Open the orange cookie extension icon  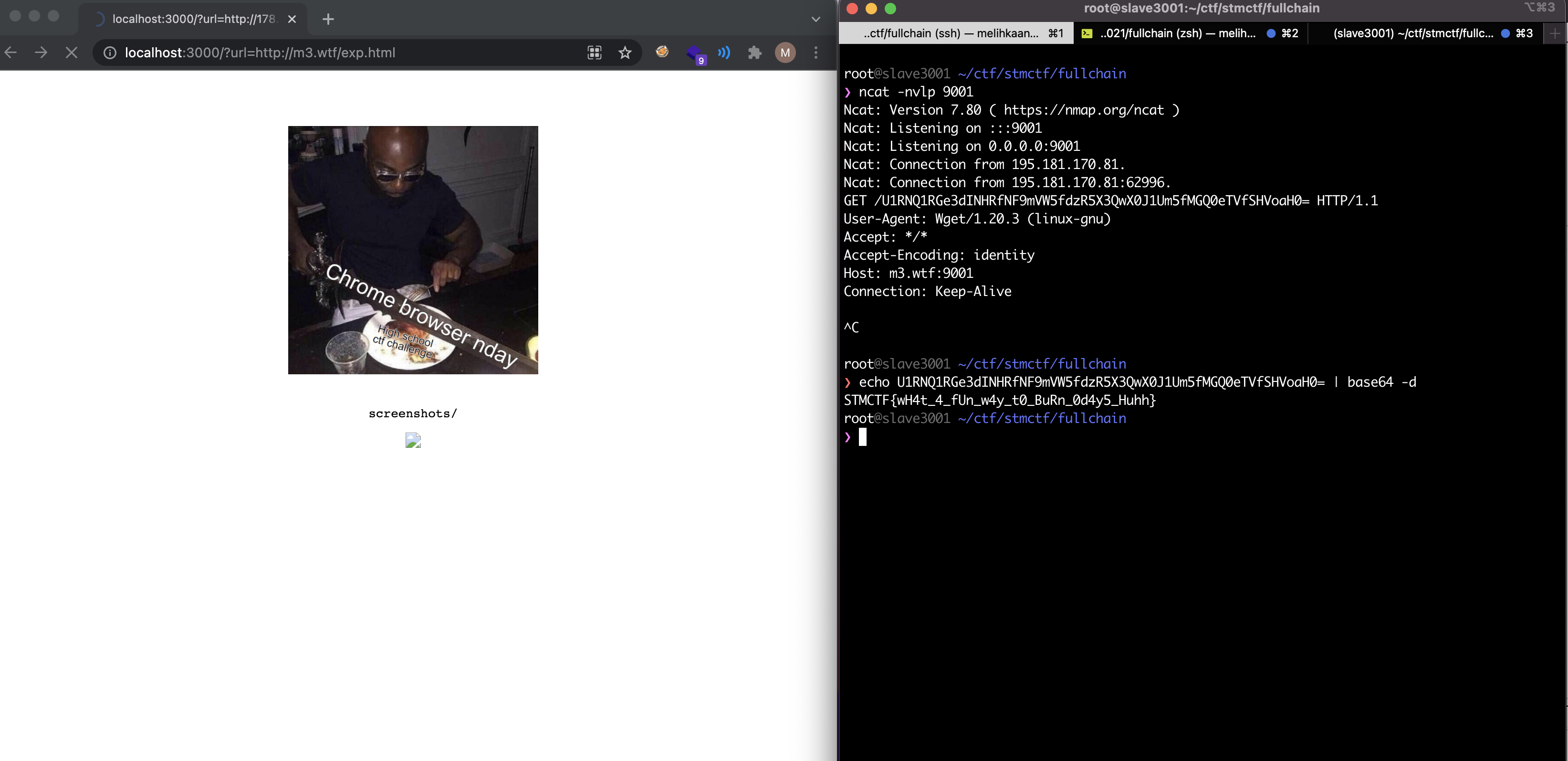pyautogui.click(x=662, y=52)
